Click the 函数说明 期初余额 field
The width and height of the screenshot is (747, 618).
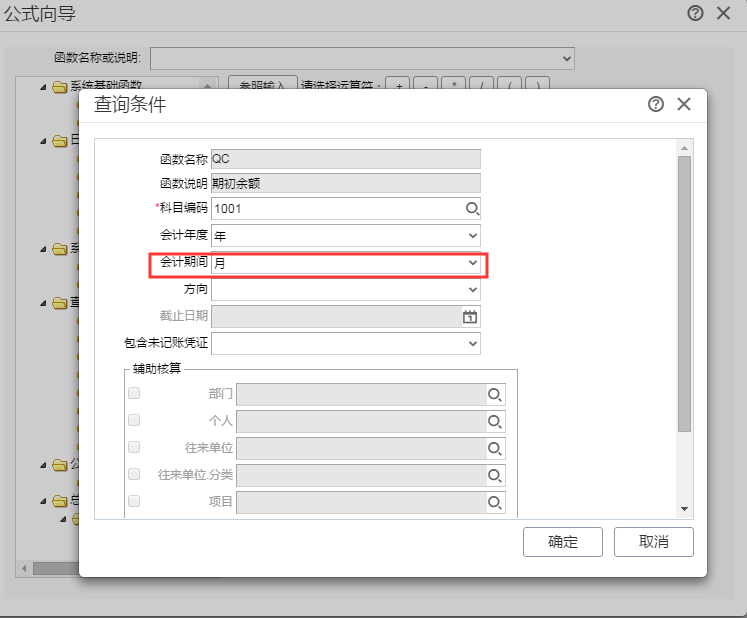pyautogui.click(x=346, y=183)
